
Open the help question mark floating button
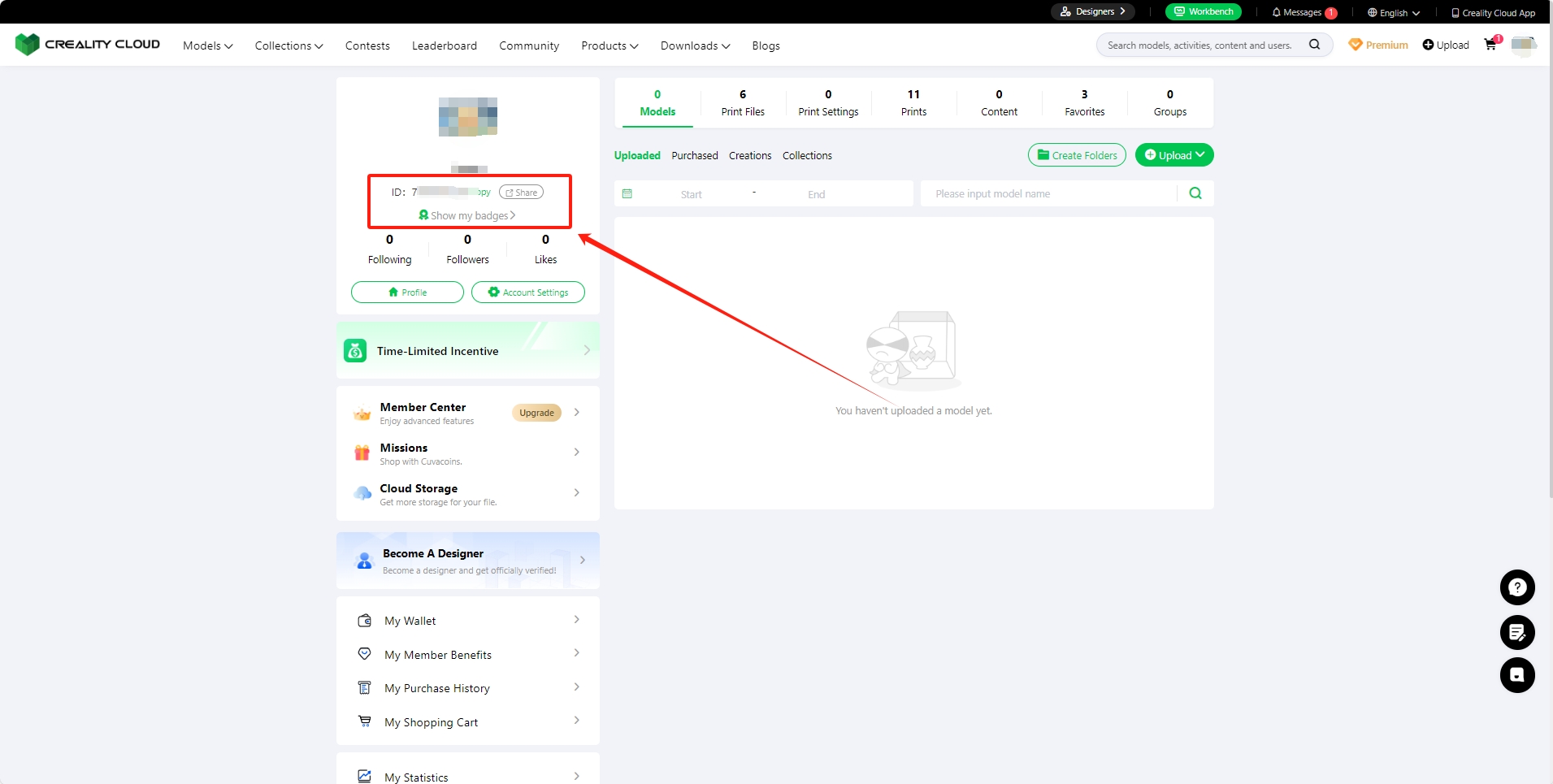point(1516,587)
